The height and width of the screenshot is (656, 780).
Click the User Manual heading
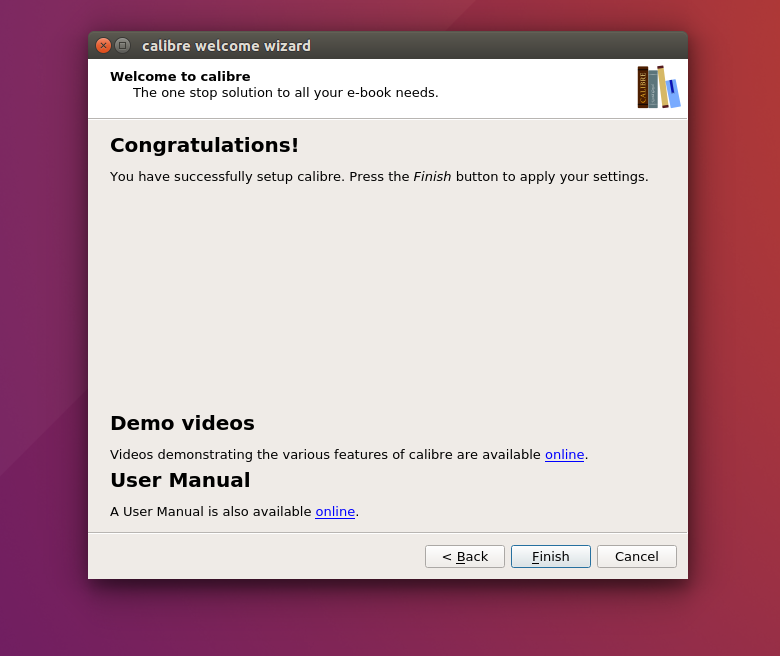pos(180,480)
